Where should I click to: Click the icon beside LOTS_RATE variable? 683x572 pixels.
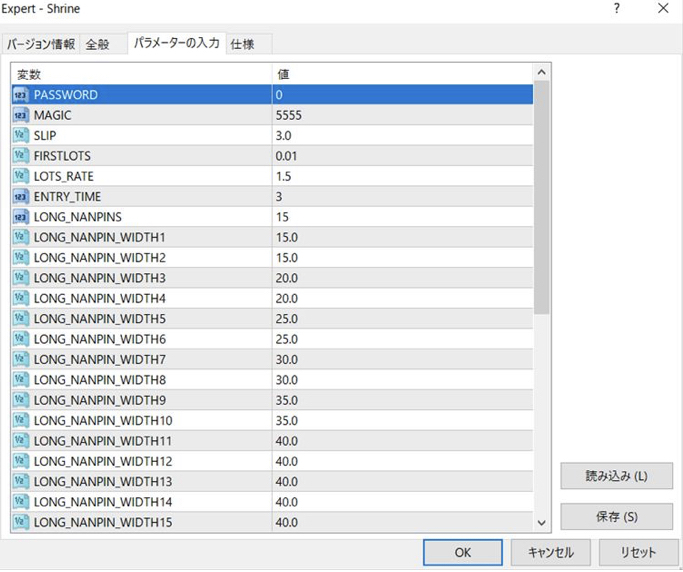(21, 176)
